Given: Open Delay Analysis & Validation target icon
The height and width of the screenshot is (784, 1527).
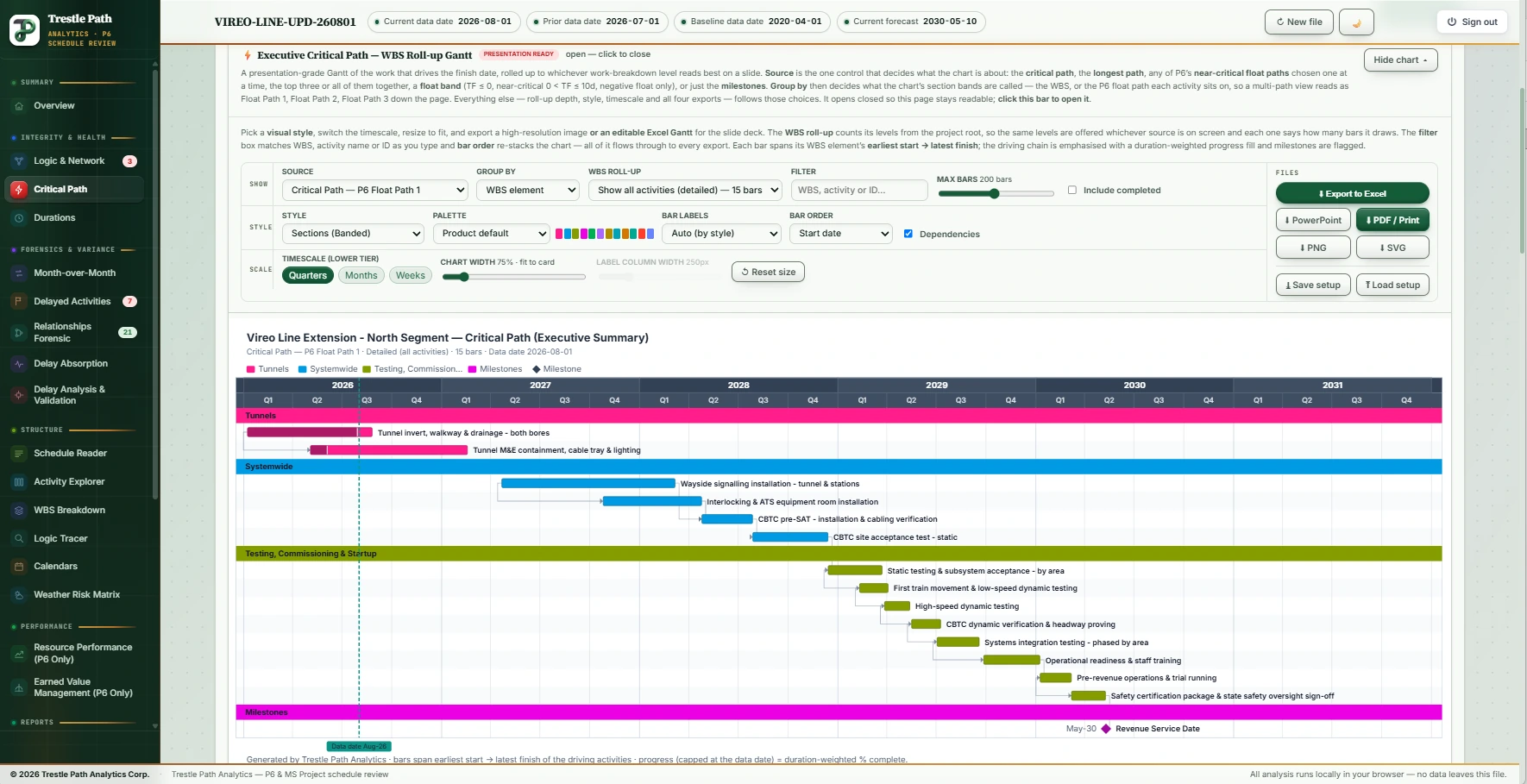Looking at the screenshot, I should [x=19, y=395].
